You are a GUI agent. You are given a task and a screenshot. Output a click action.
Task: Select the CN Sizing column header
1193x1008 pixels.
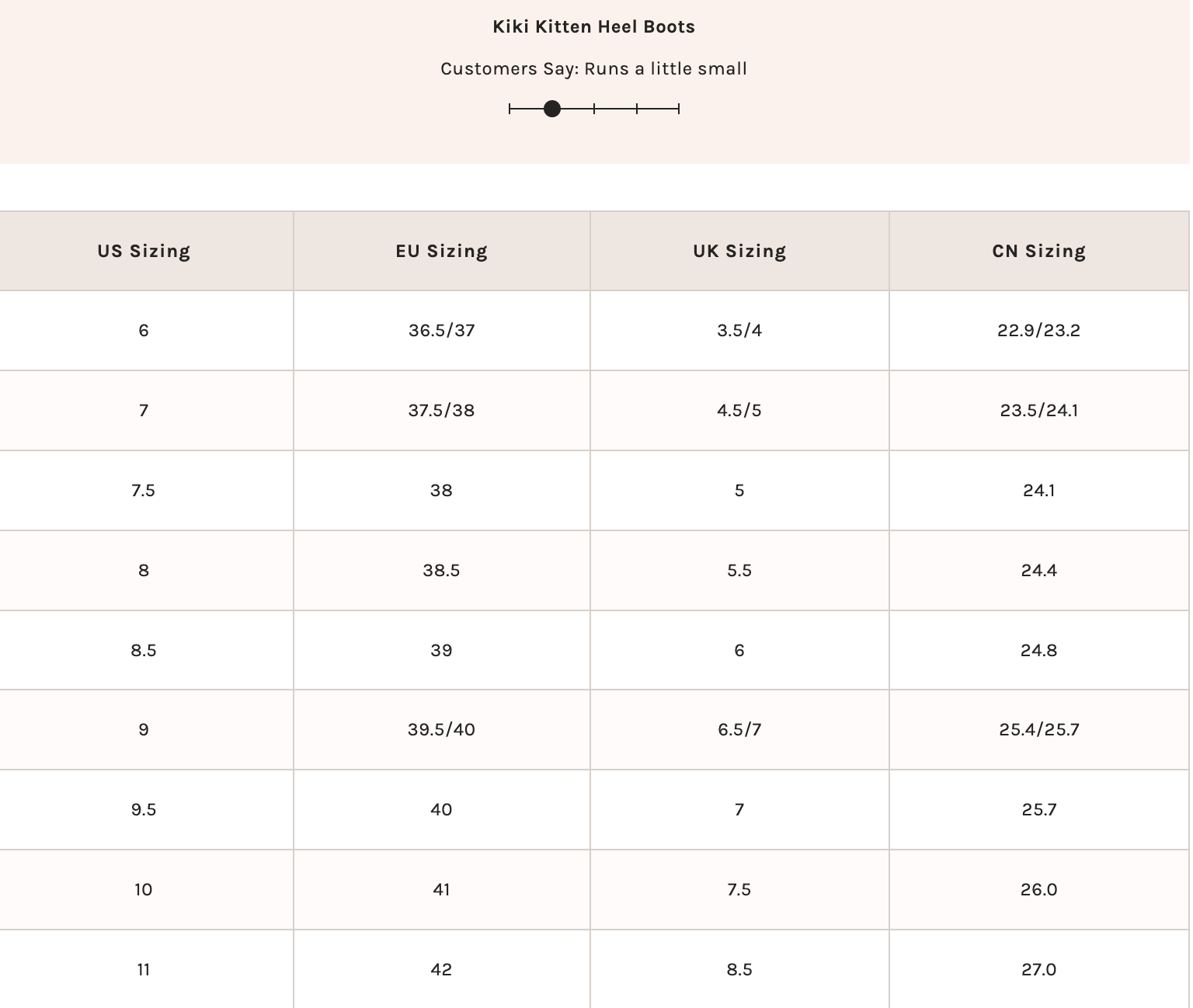(1039, 251)
